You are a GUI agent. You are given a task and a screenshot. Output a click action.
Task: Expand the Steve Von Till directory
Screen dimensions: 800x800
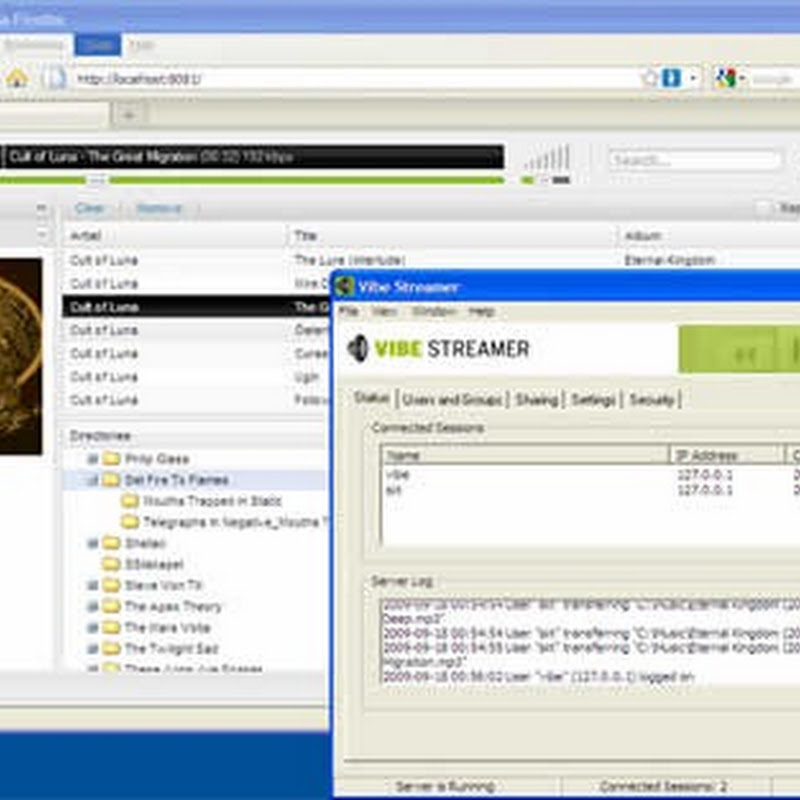pyautogui.click(x=92, y=585)
